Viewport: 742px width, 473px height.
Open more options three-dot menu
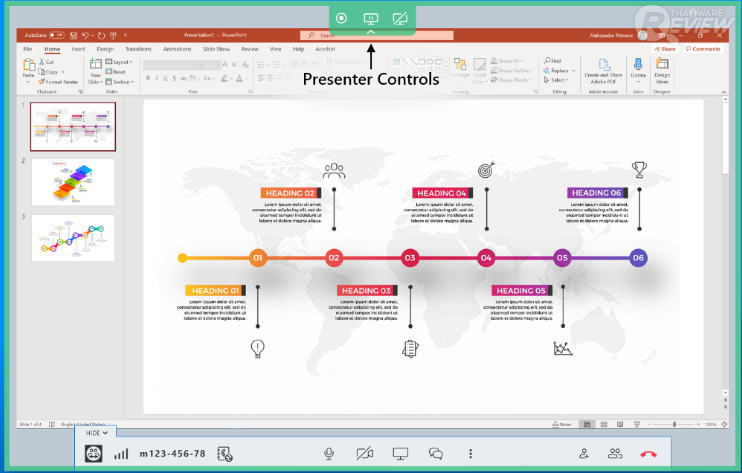click(470, 454)
